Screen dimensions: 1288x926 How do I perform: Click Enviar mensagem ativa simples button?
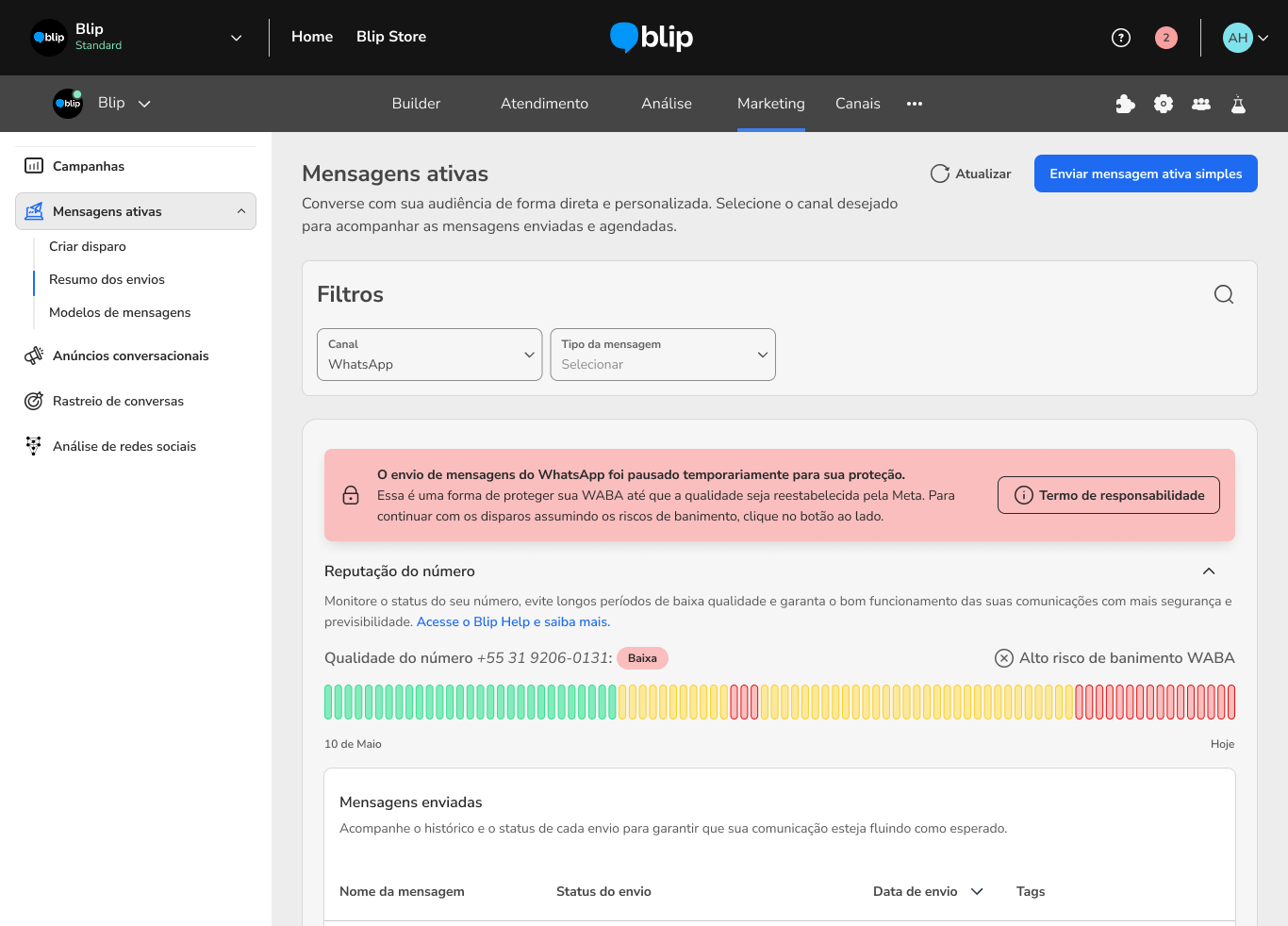pyautogui.click(x=1145, y=174)
